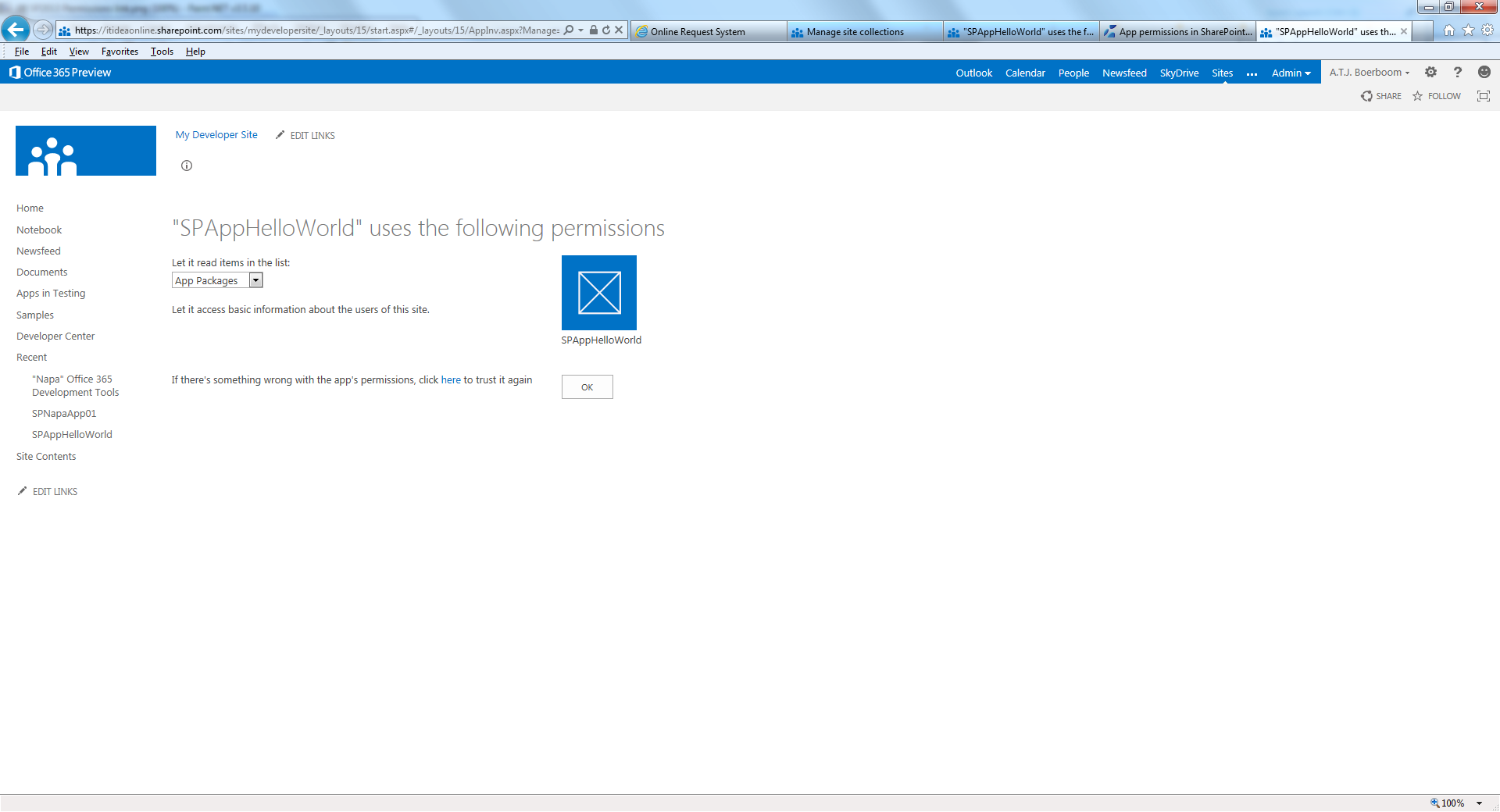Image resolution: width=1500 pixels, height=812 pixels.
Task: Click the SHARE site button
Action: pyautogui.click(x=1381, y=96)
